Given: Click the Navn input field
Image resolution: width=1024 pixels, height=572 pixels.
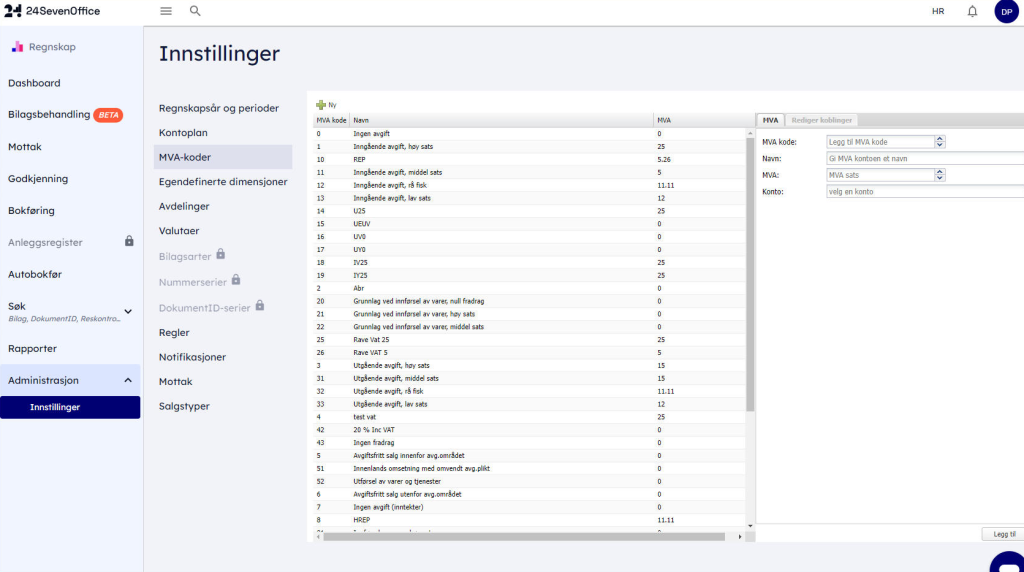Looking at the screenshot, I should click(924, 158).
